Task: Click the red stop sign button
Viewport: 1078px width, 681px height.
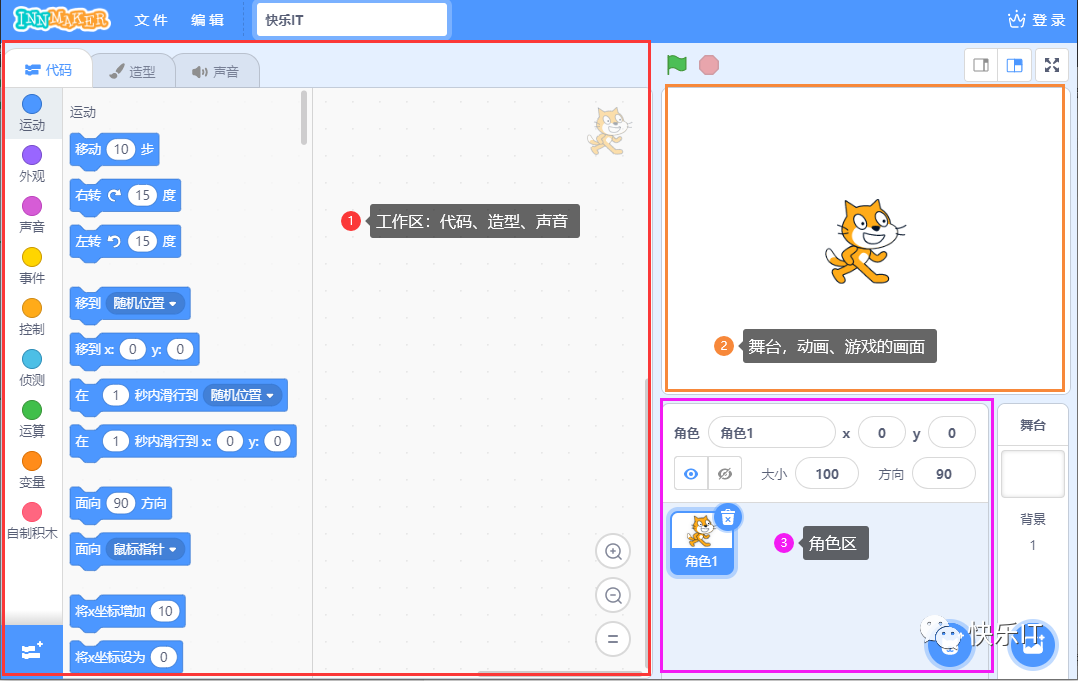Action: tap(708, 65)
